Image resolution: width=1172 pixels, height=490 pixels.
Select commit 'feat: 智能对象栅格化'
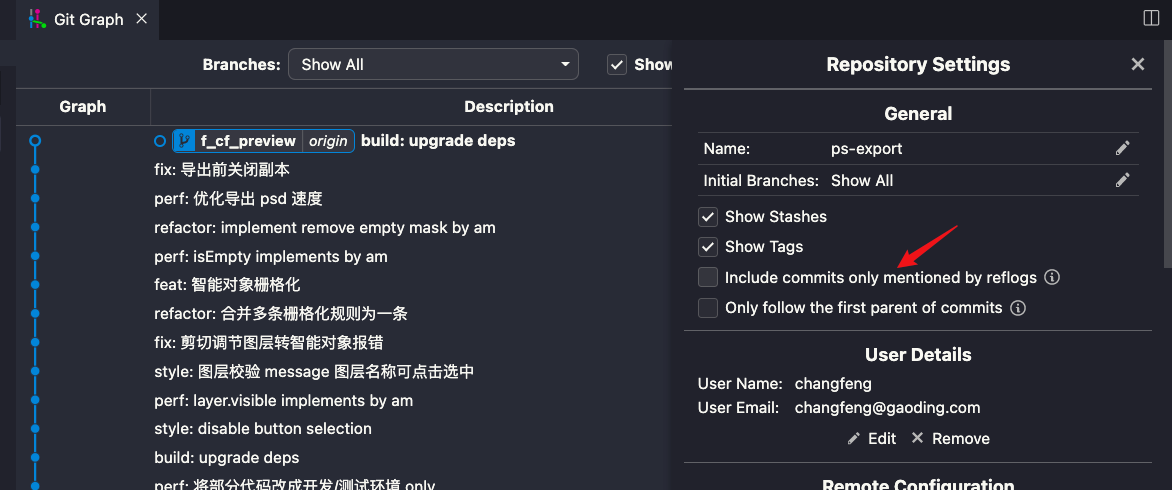[227, 285]
